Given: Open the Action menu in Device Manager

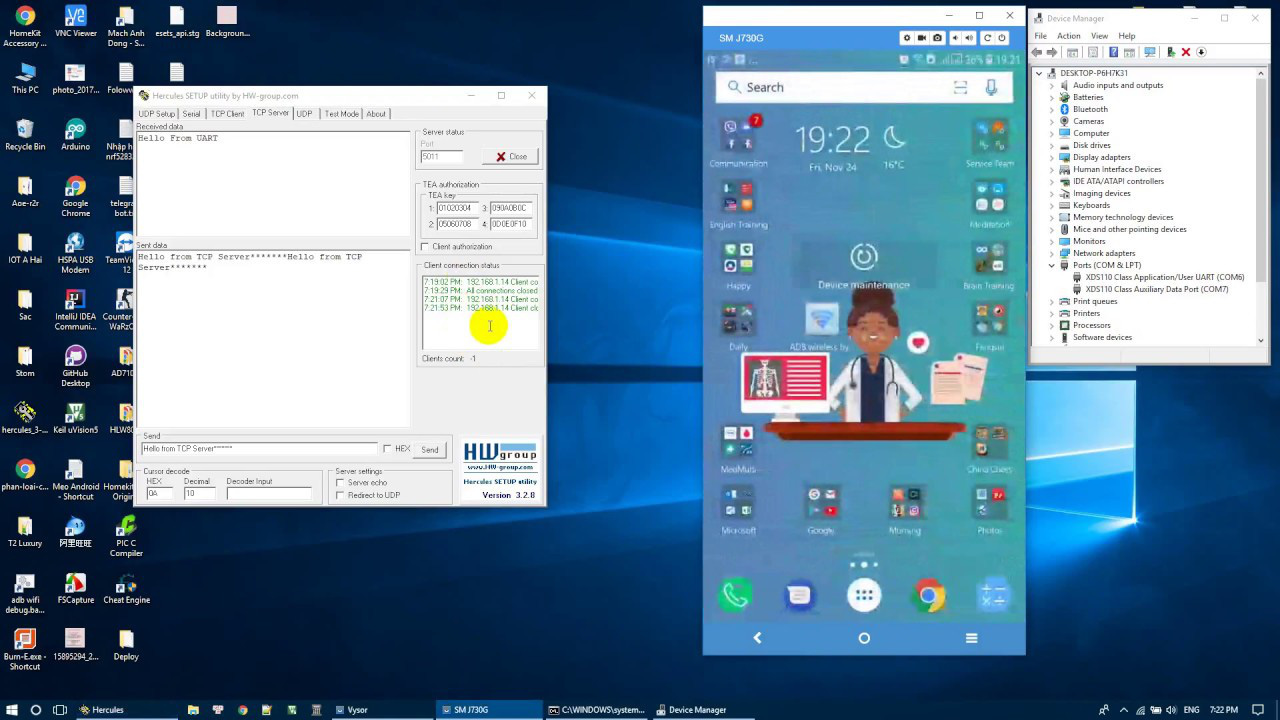Looking at the screenshot, I should click(1068, 36).
